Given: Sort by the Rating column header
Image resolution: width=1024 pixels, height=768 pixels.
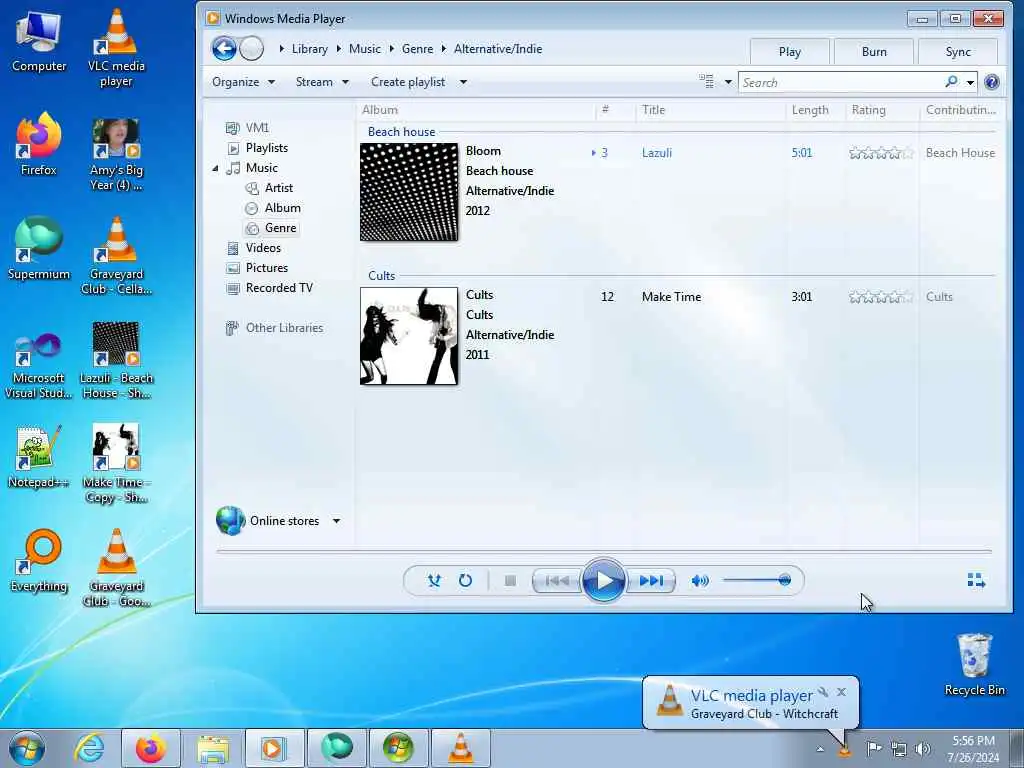Looking at the screenshot, I should click(x=869, y=110).
